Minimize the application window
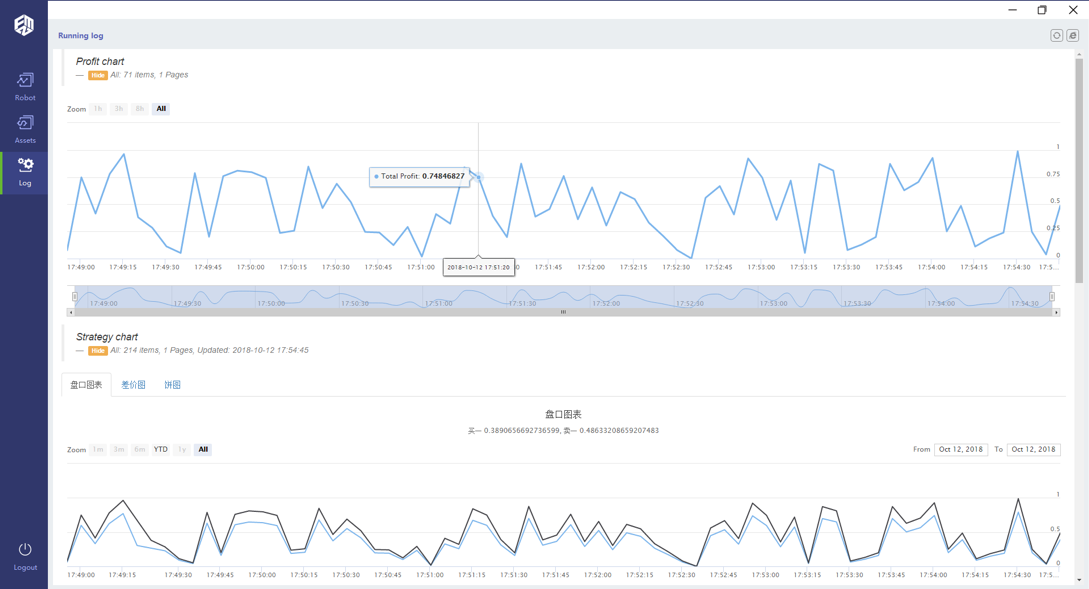The height and width of the screenshot is (589, 1089). click(x=1013, y=10)
